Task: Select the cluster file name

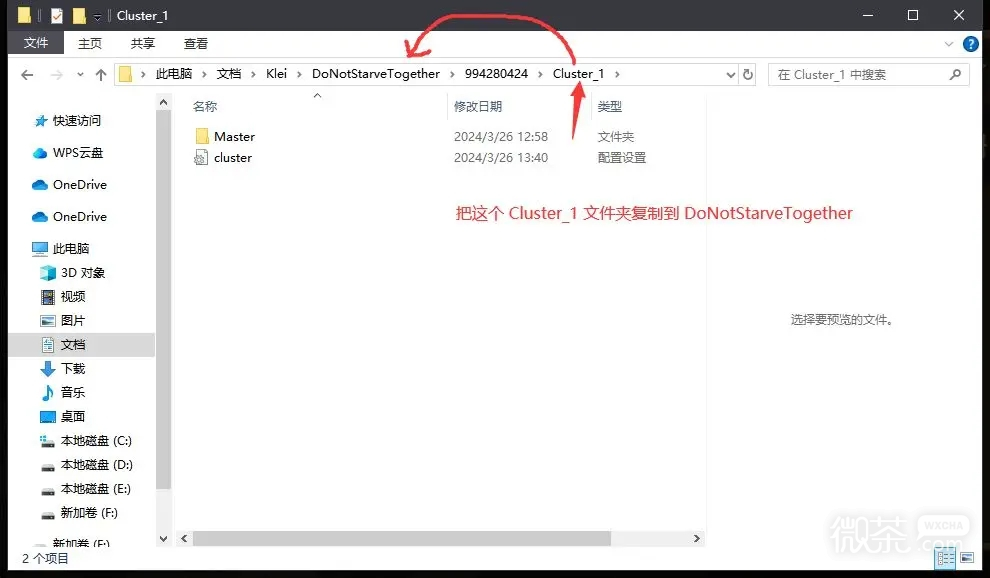Action: (233, 158)
